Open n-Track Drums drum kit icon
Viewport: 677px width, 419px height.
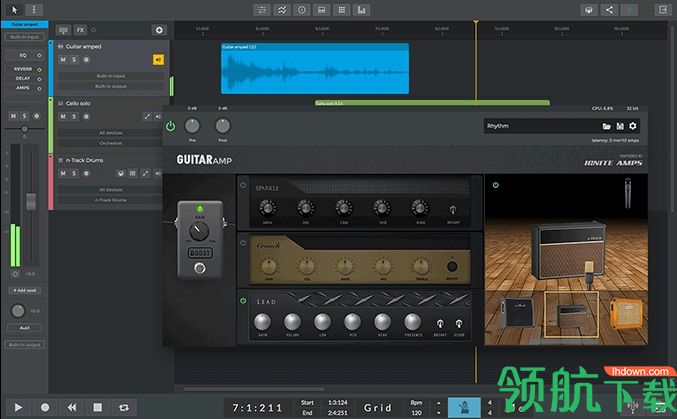click(x=121, y=173)
